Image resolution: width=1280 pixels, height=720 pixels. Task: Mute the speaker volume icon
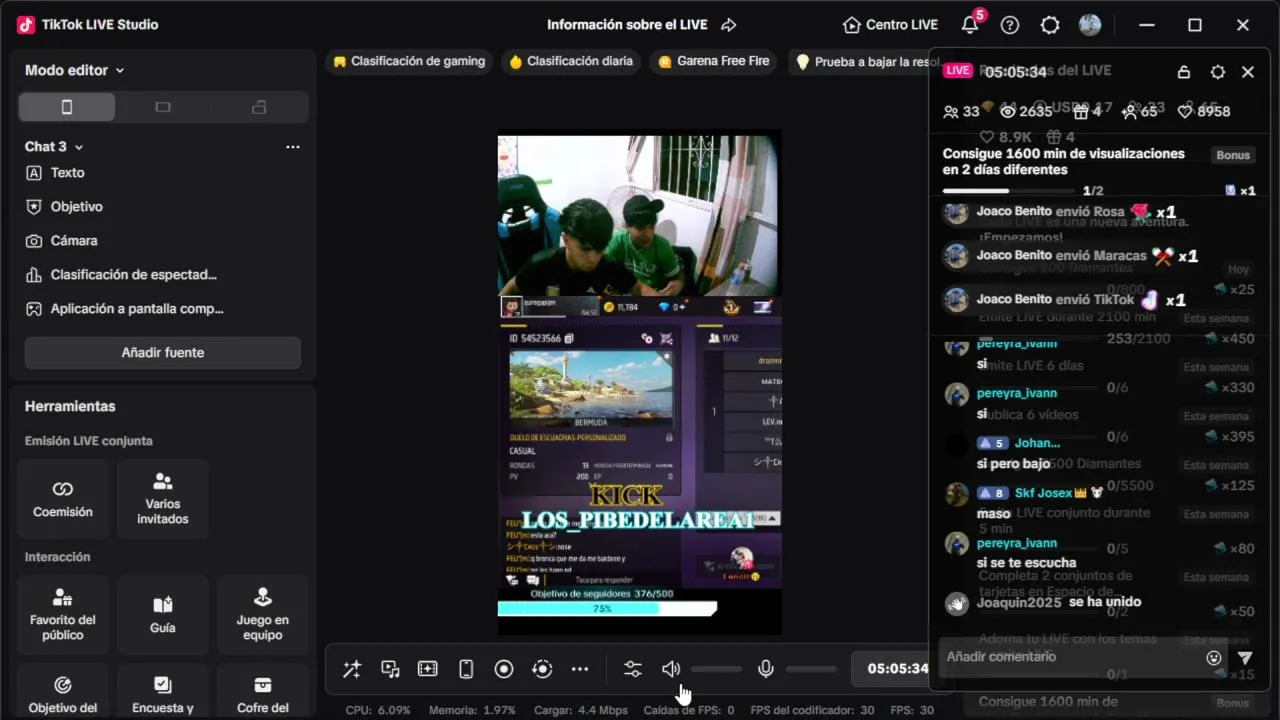[671, 669]
